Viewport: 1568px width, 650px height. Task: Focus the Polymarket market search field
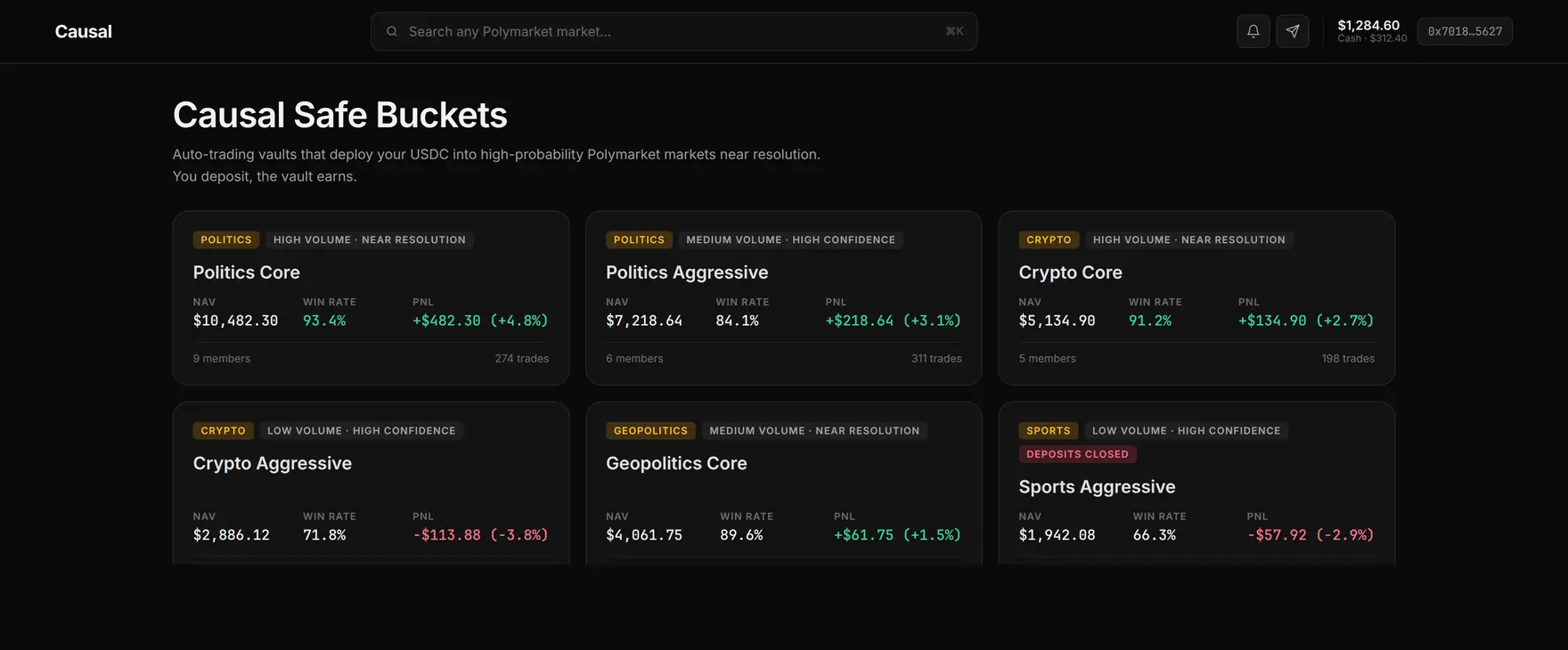click(674, 31)
